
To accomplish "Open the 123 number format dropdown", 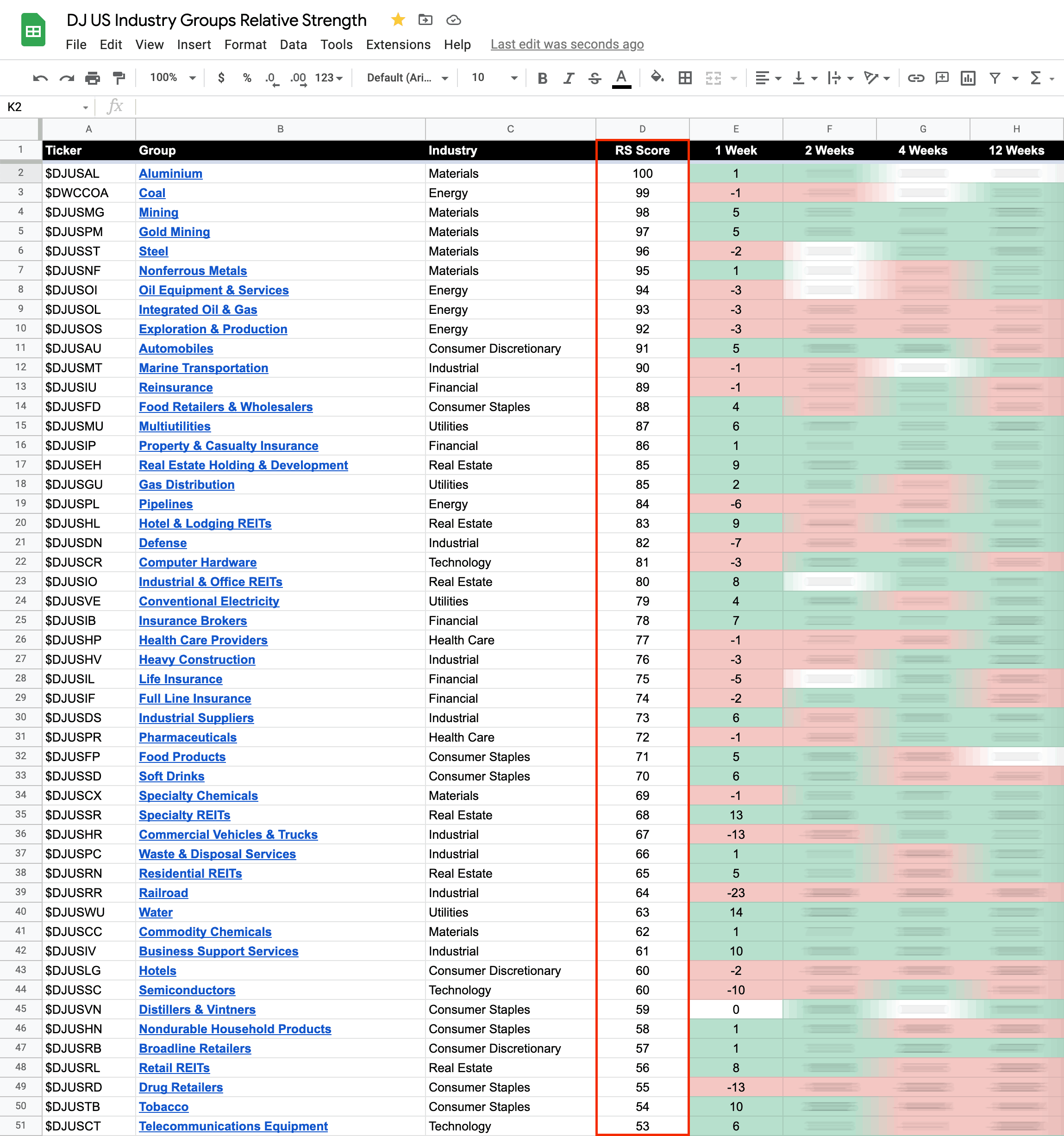I will coord(329,78).
